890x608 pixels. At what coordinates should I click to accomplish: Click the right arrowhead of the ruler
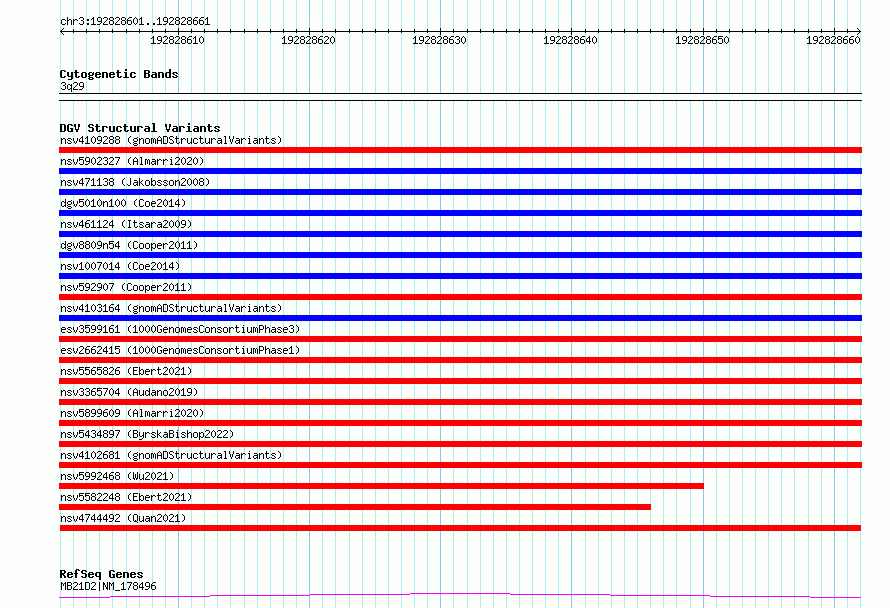859,31
